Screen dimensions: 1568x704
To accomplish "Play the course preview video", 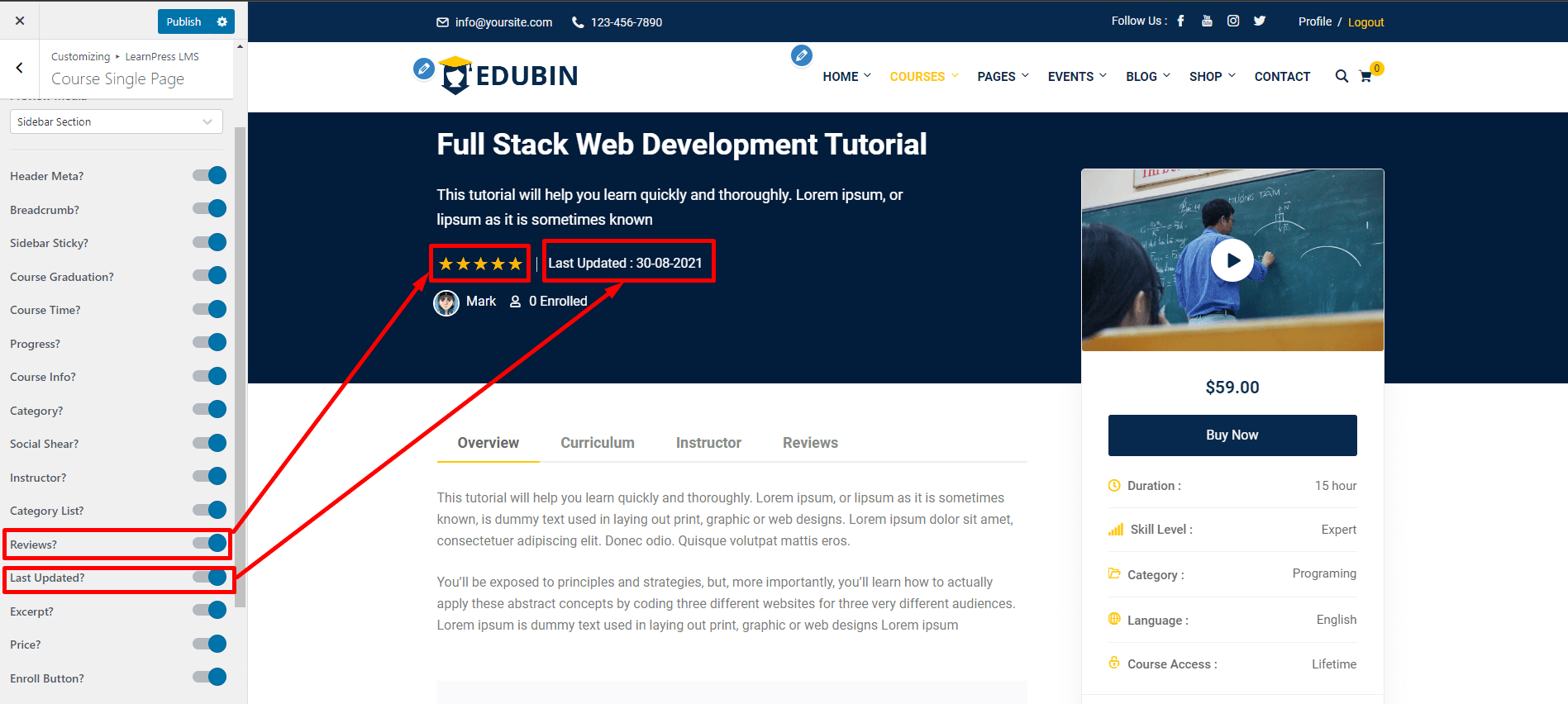I will (x=1232, y=260).
